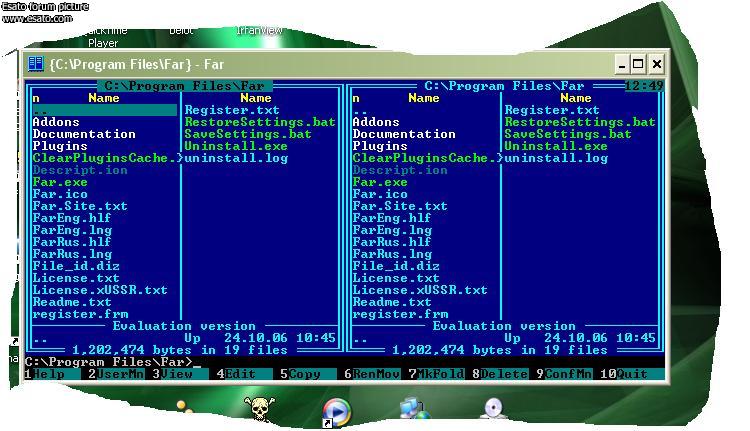Select register.frm in right panel
The image size is (750, 431).
click(x=400, y=314)
